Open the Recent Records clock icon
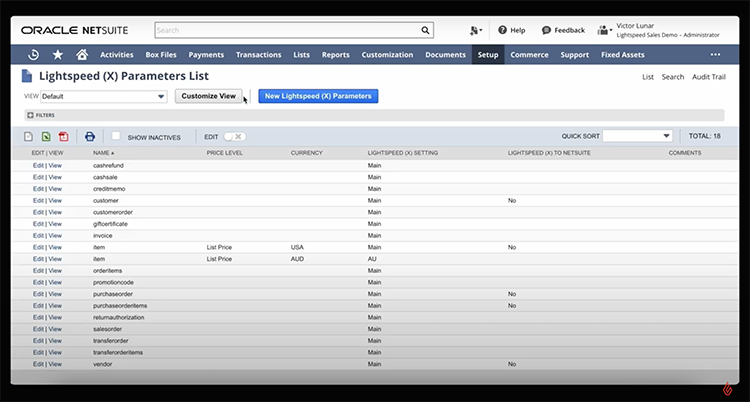 click(35, 55)
